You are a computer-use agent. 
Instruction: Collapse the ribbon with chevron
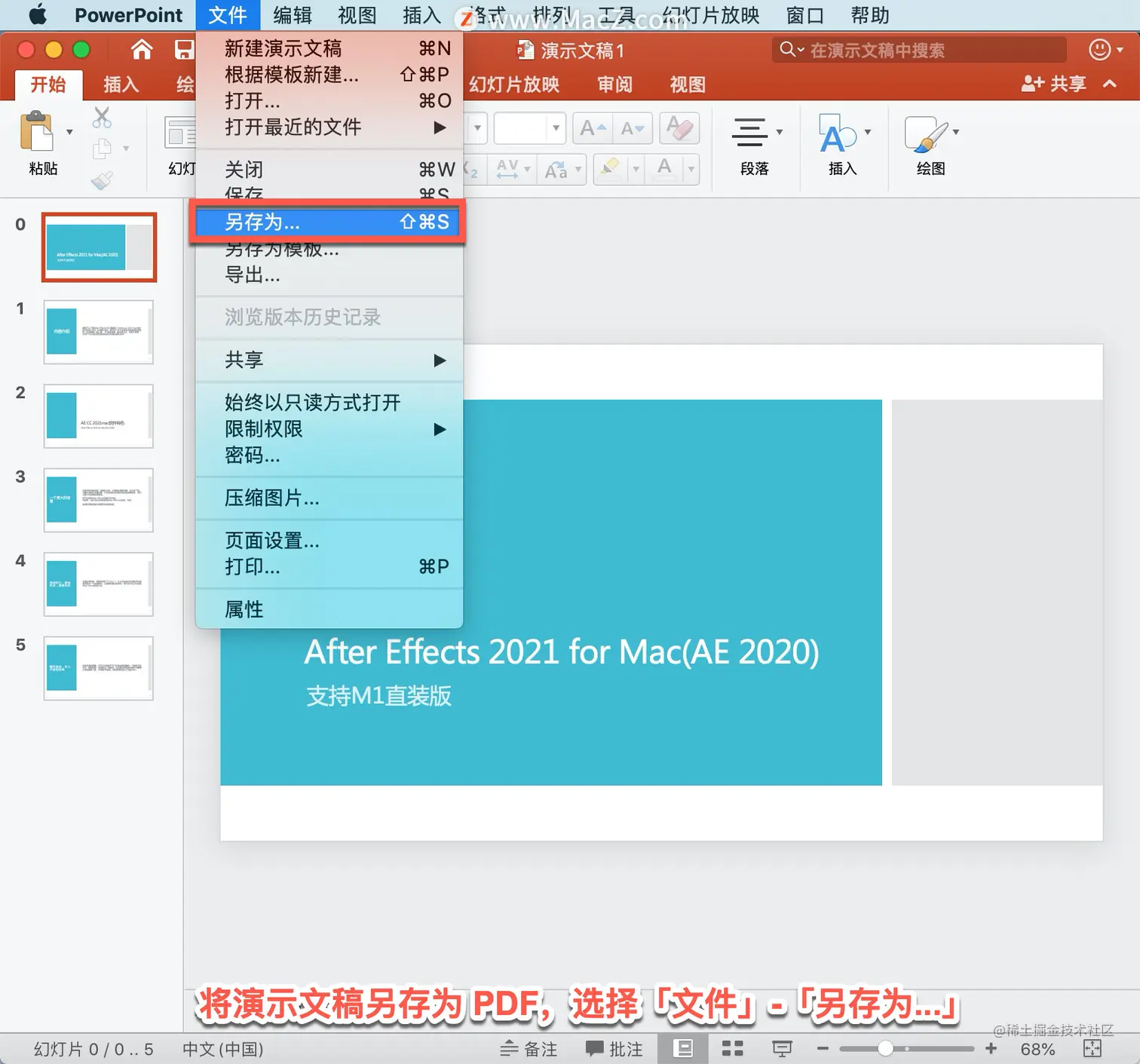click(1110, 84)
